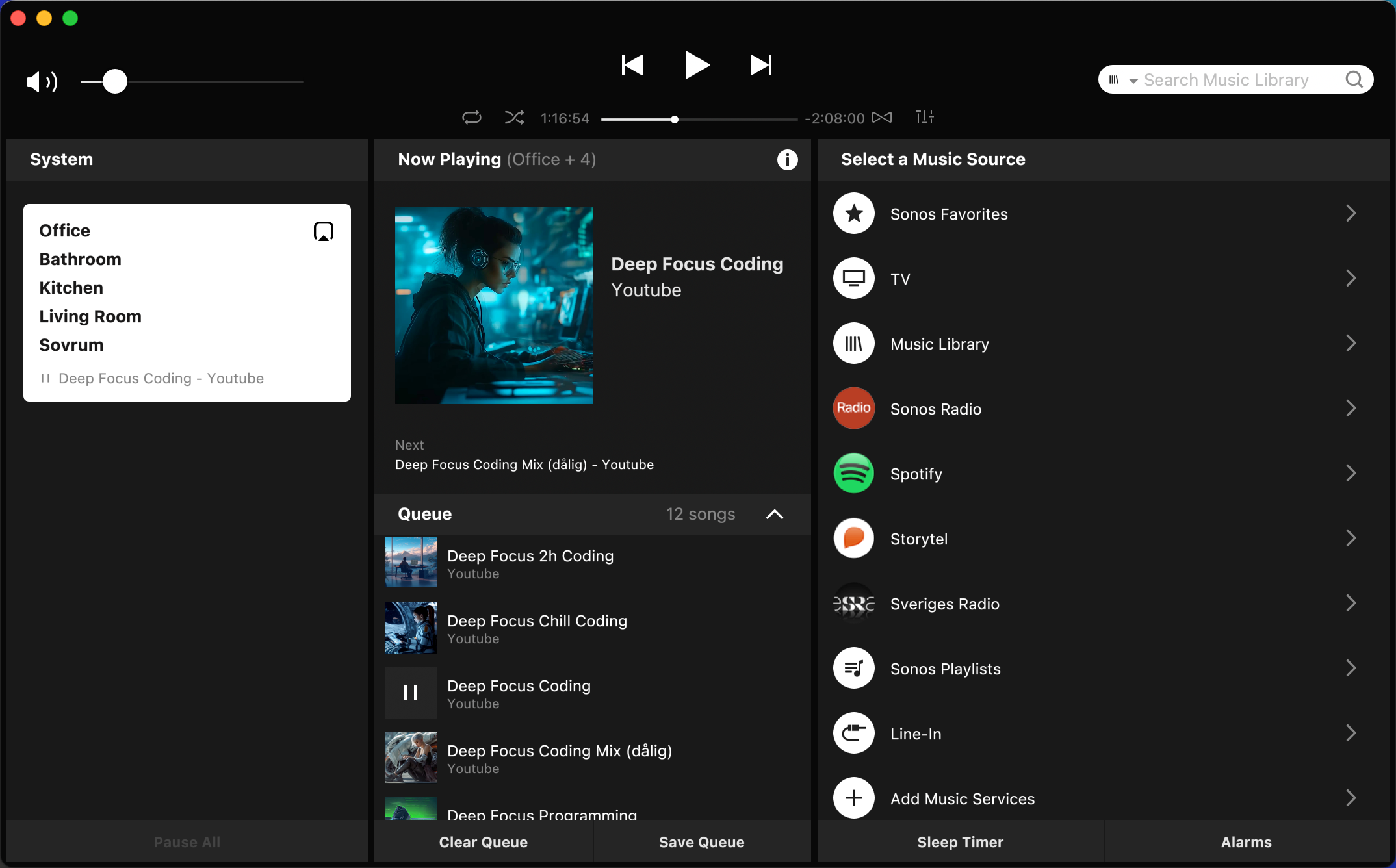Select the Deep Focus Chill Coding thumbnail
The image size is (1396, 868).
[411, 627]
